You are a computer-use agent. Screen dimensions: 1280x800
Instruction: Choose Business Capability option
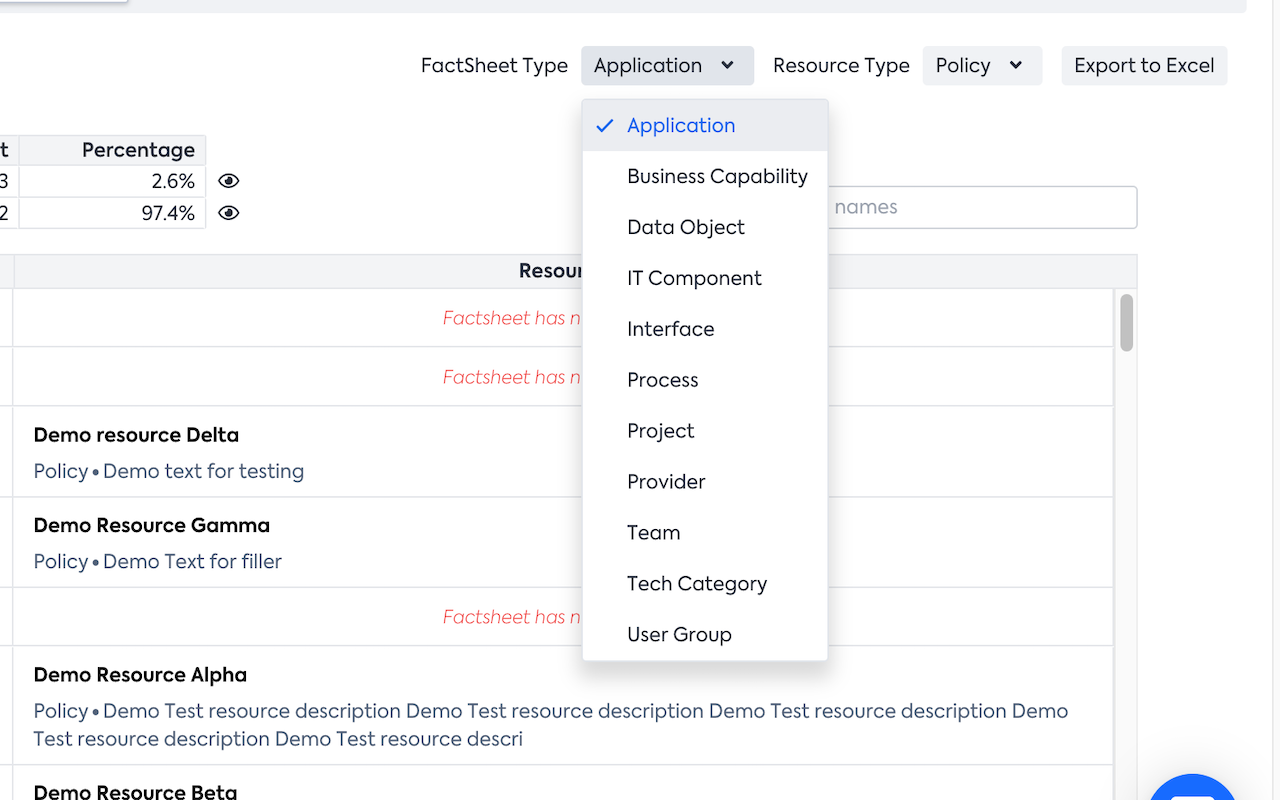[705, 176]
